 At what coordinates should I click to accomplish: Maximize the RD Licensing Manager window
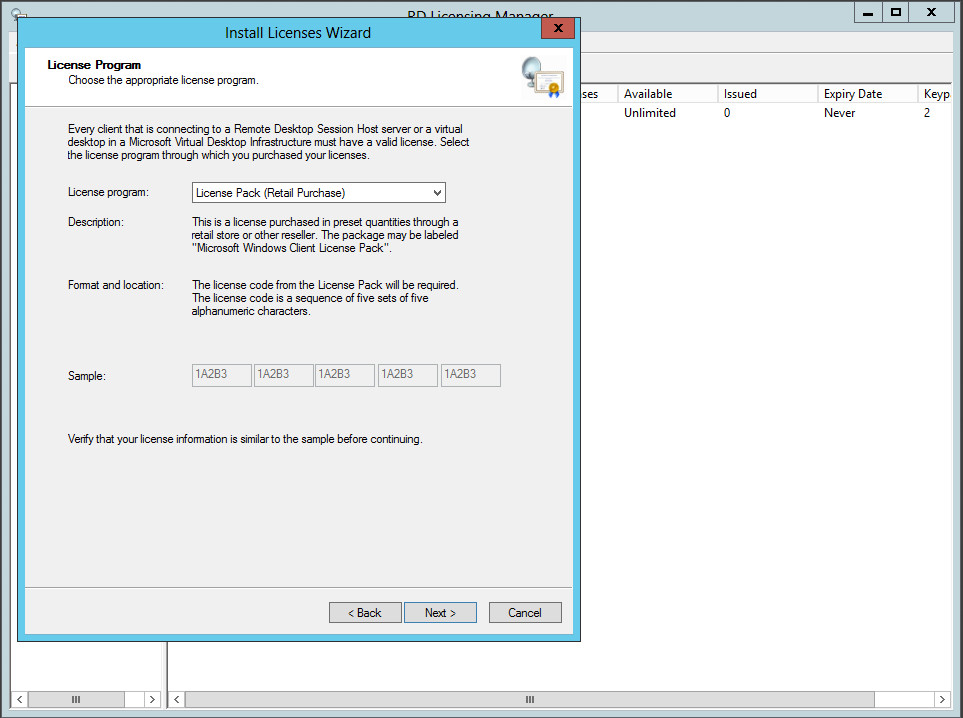[x=896, y=12]
